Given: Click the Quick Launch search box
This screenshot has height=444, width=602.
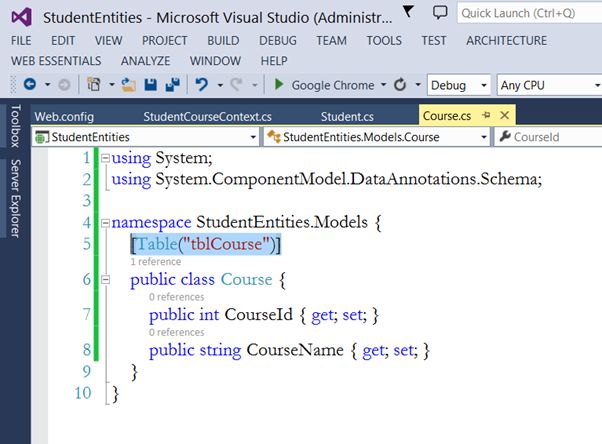Looking at the screenshot, I should pyautogui.click(x=530, y=13).
